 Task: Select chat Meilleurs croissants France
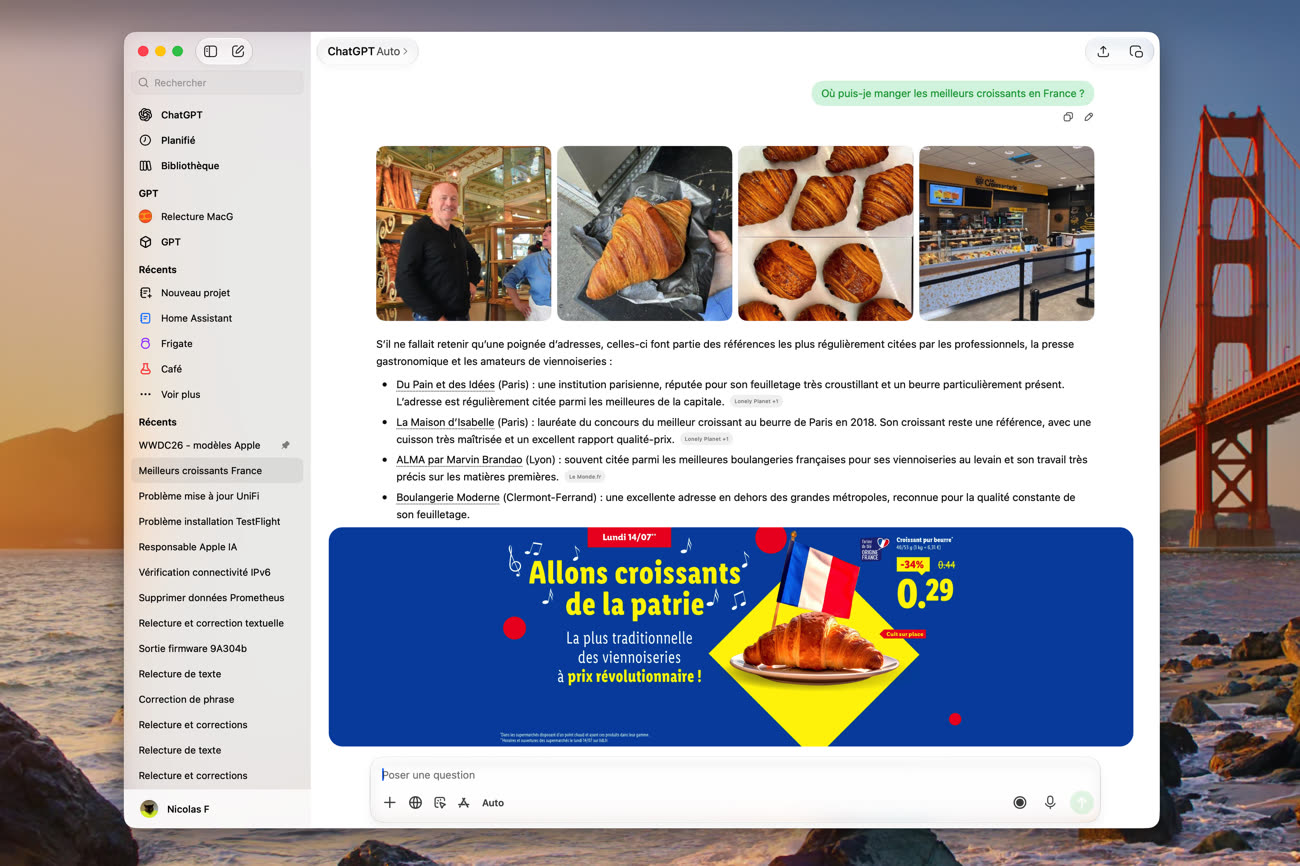[x=217, y=470]
